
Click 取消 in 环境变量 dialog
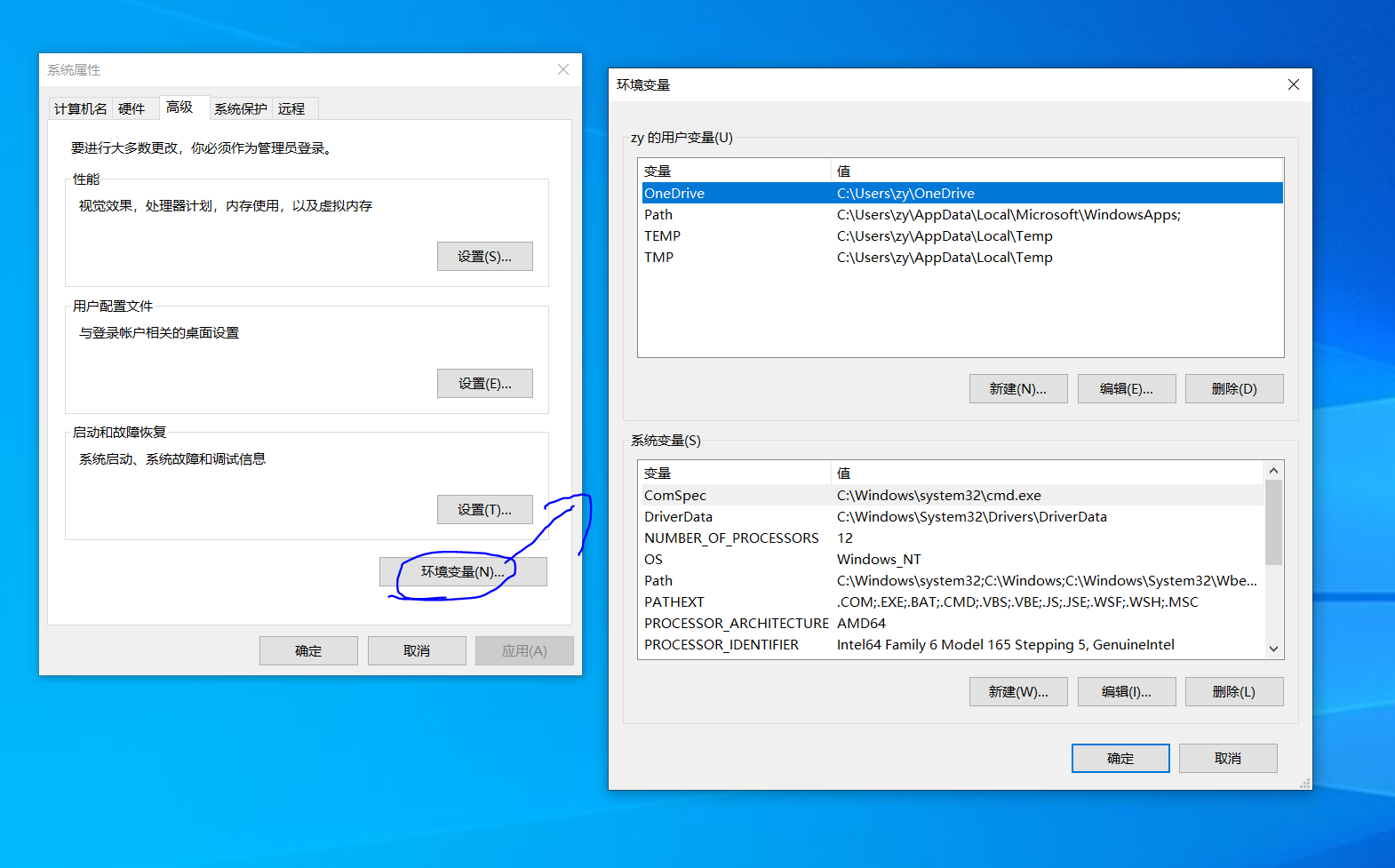tap(1228, 758)
